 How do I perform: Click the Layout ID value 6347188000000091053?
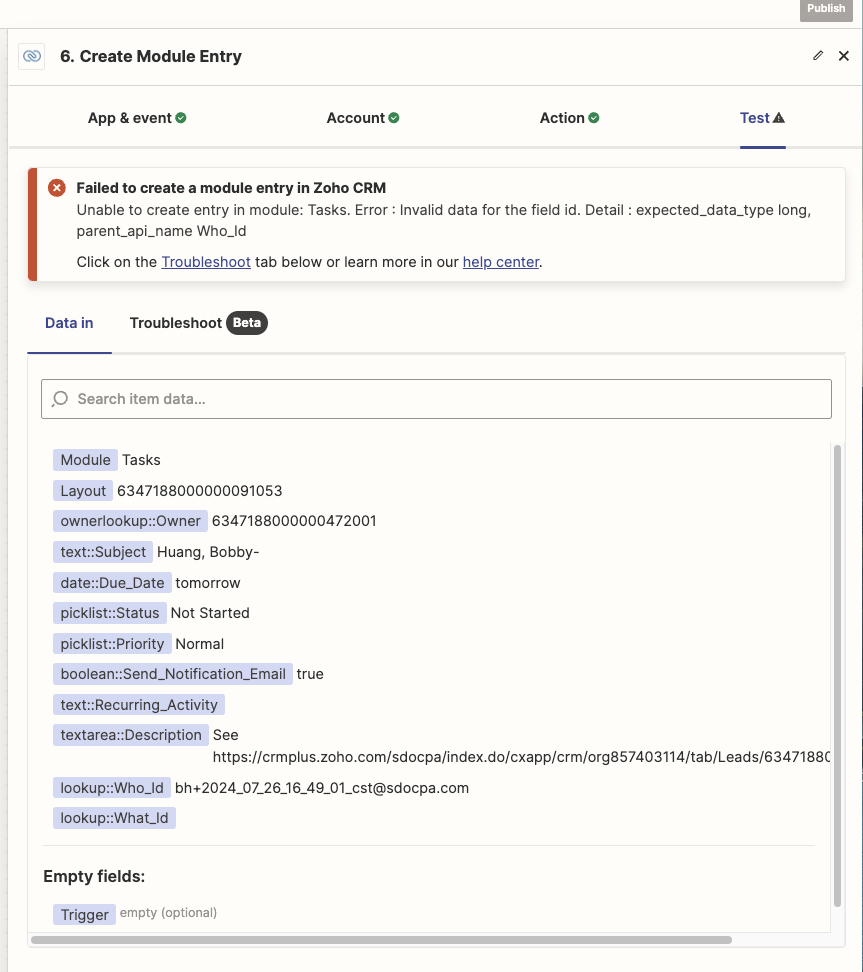coord(200,491)
